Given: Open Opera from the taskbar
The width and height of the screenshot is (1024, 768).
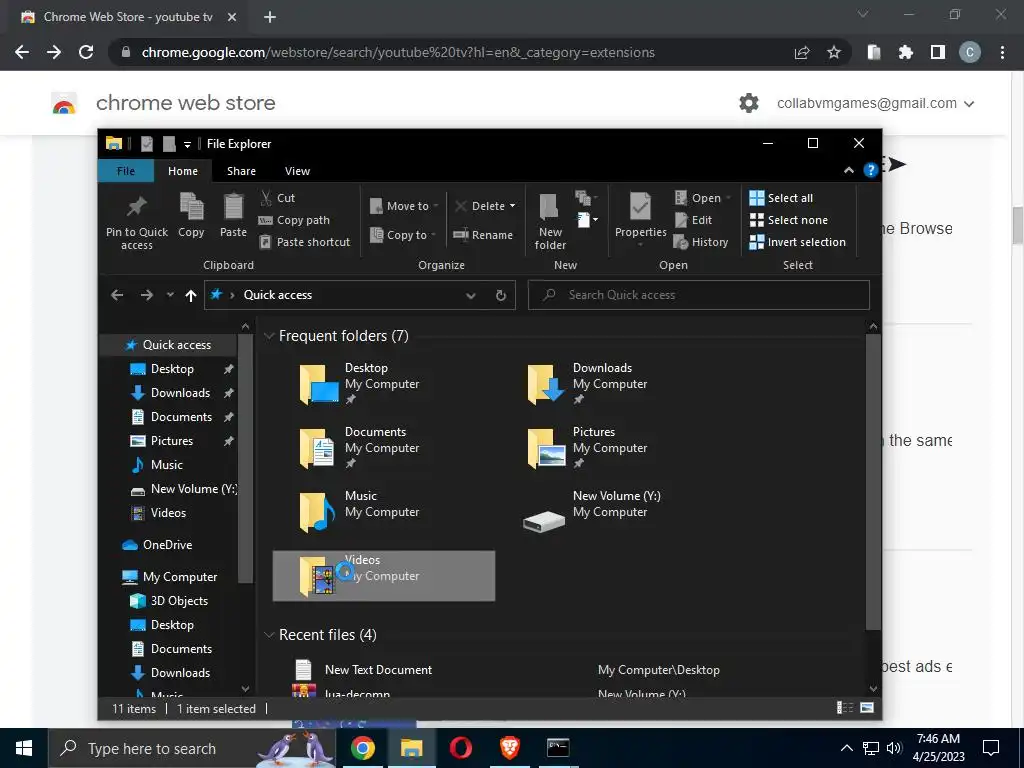Looking at the screenshot, I should coord(460,748).
